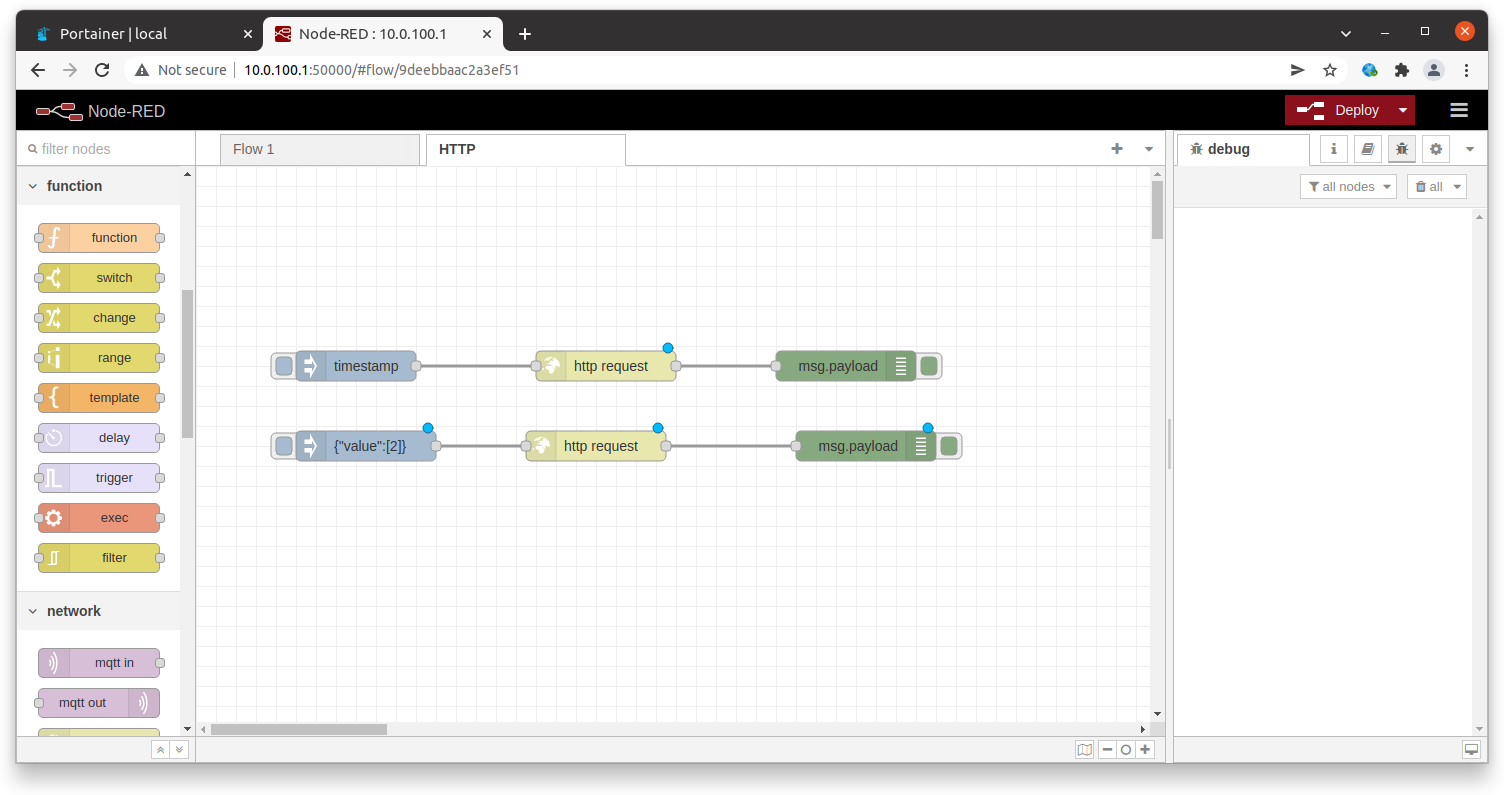Open the all nodes filter dropdown

pyautogui.click(x=1348, y=187)
